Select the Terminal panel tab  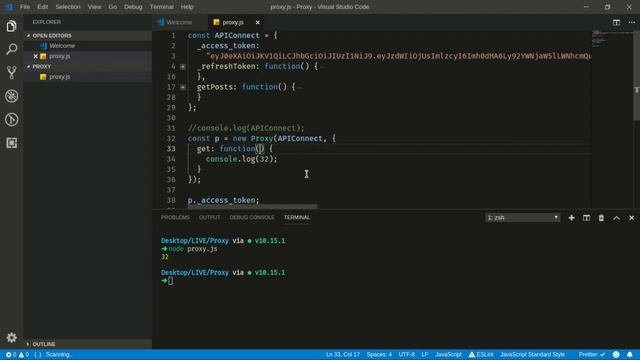coord(297,218)
